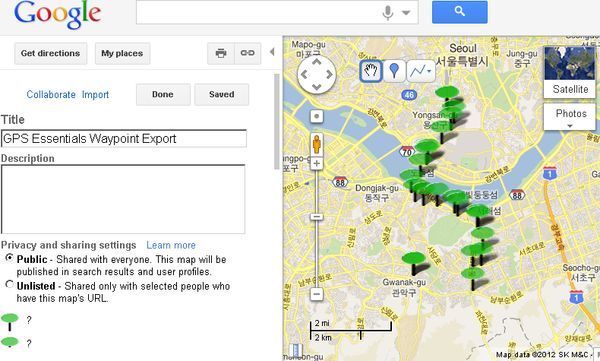Click the southernmost green waypoint marker
The width and height of the screenshot is (600, 361).
click(x=473, y=274)
